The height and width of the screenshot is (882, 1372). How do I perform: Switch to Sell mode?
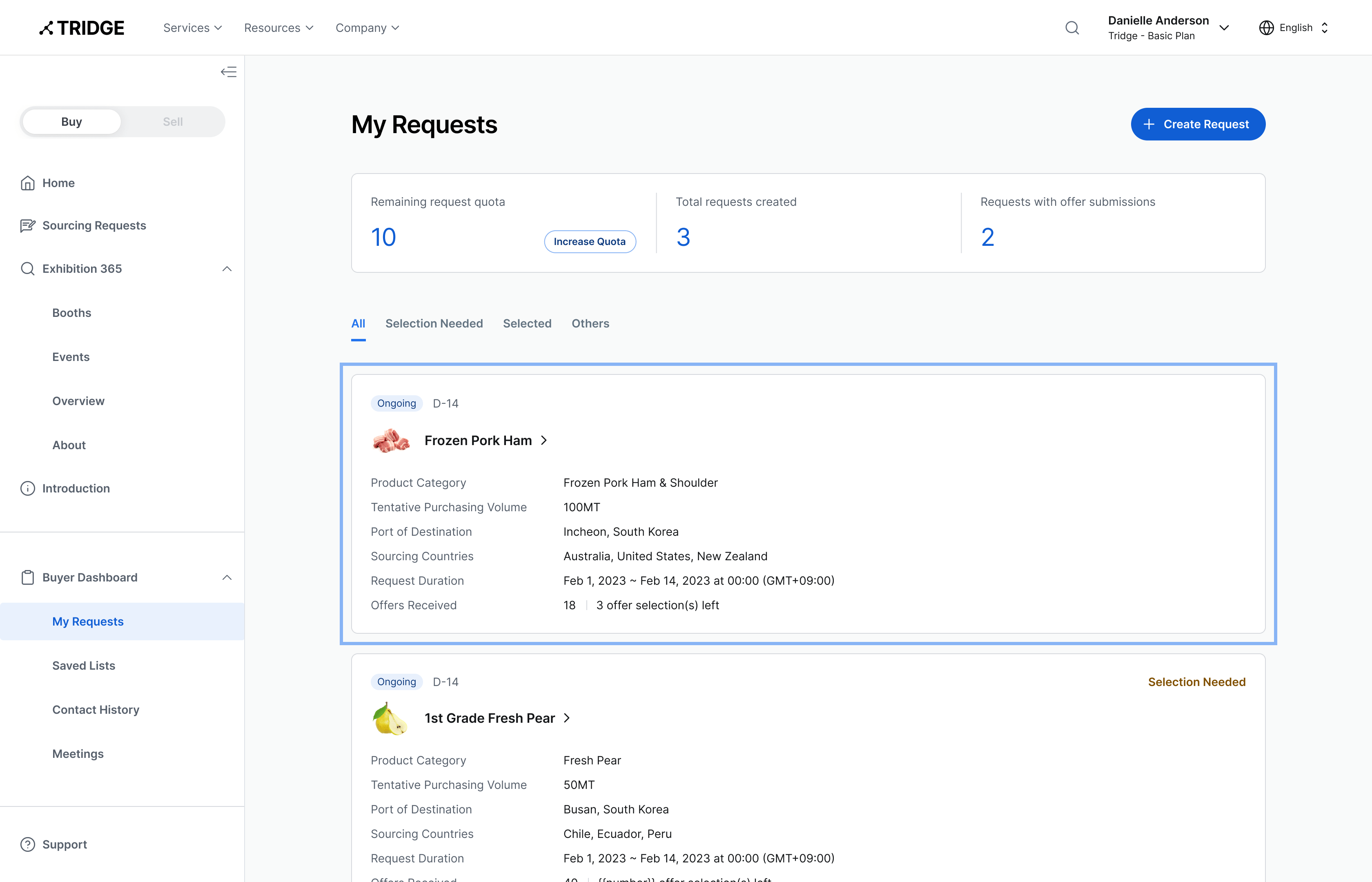click(x=172, y=121)
